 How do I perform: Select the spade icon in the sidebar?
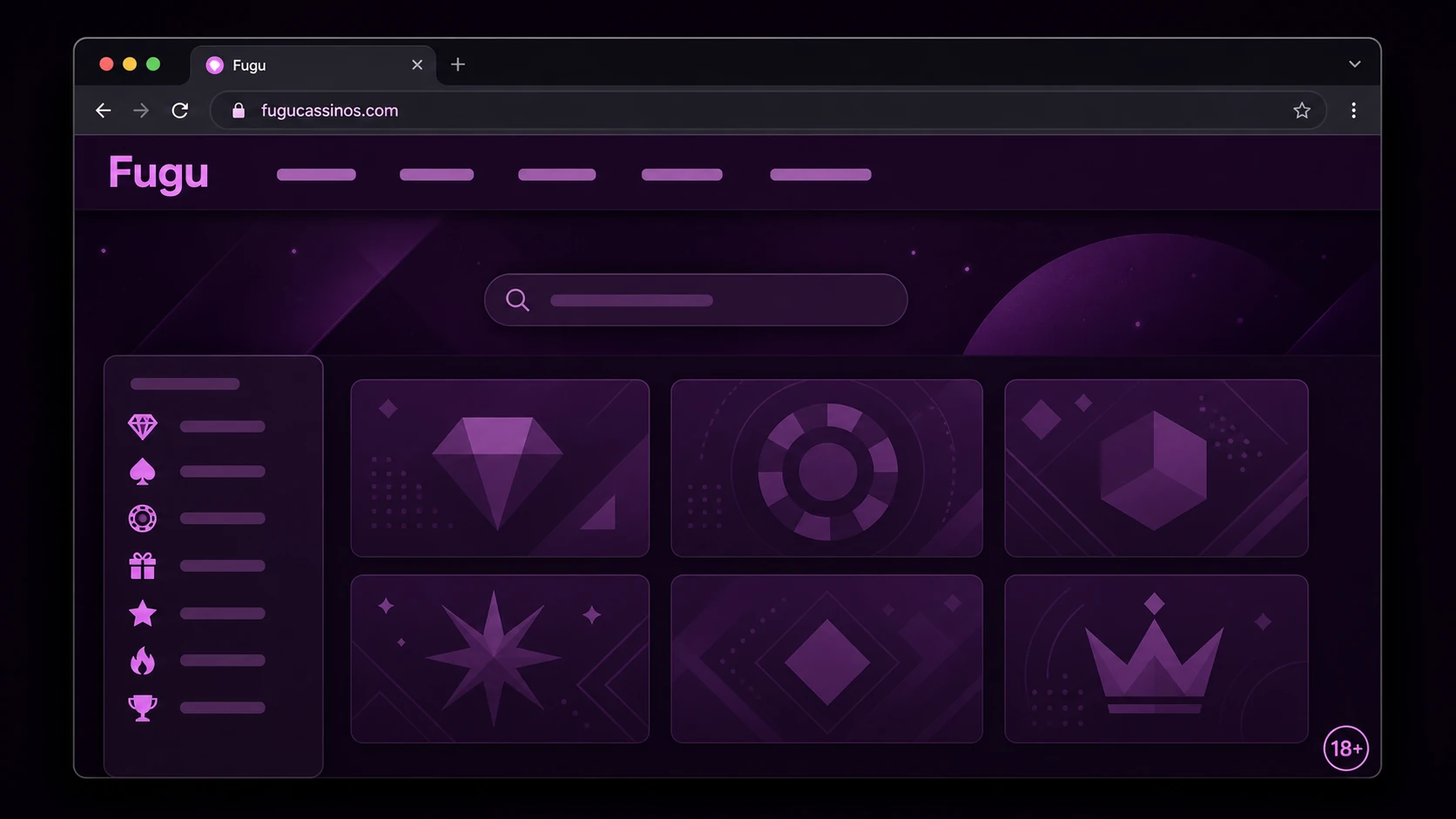(x=143, y=472)
